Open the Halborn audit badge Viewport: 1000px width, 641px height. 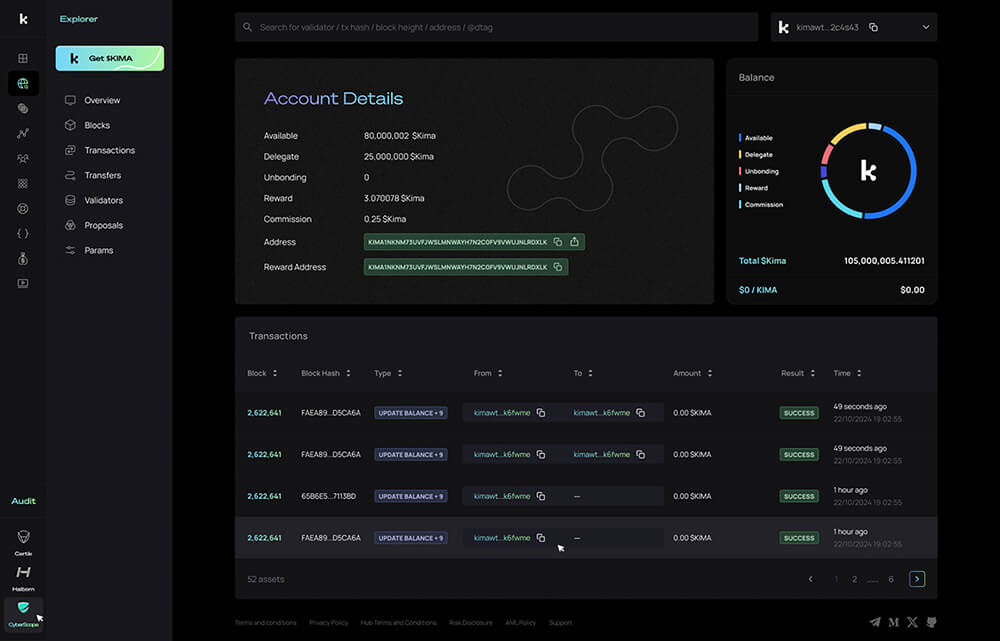(24, 578)
